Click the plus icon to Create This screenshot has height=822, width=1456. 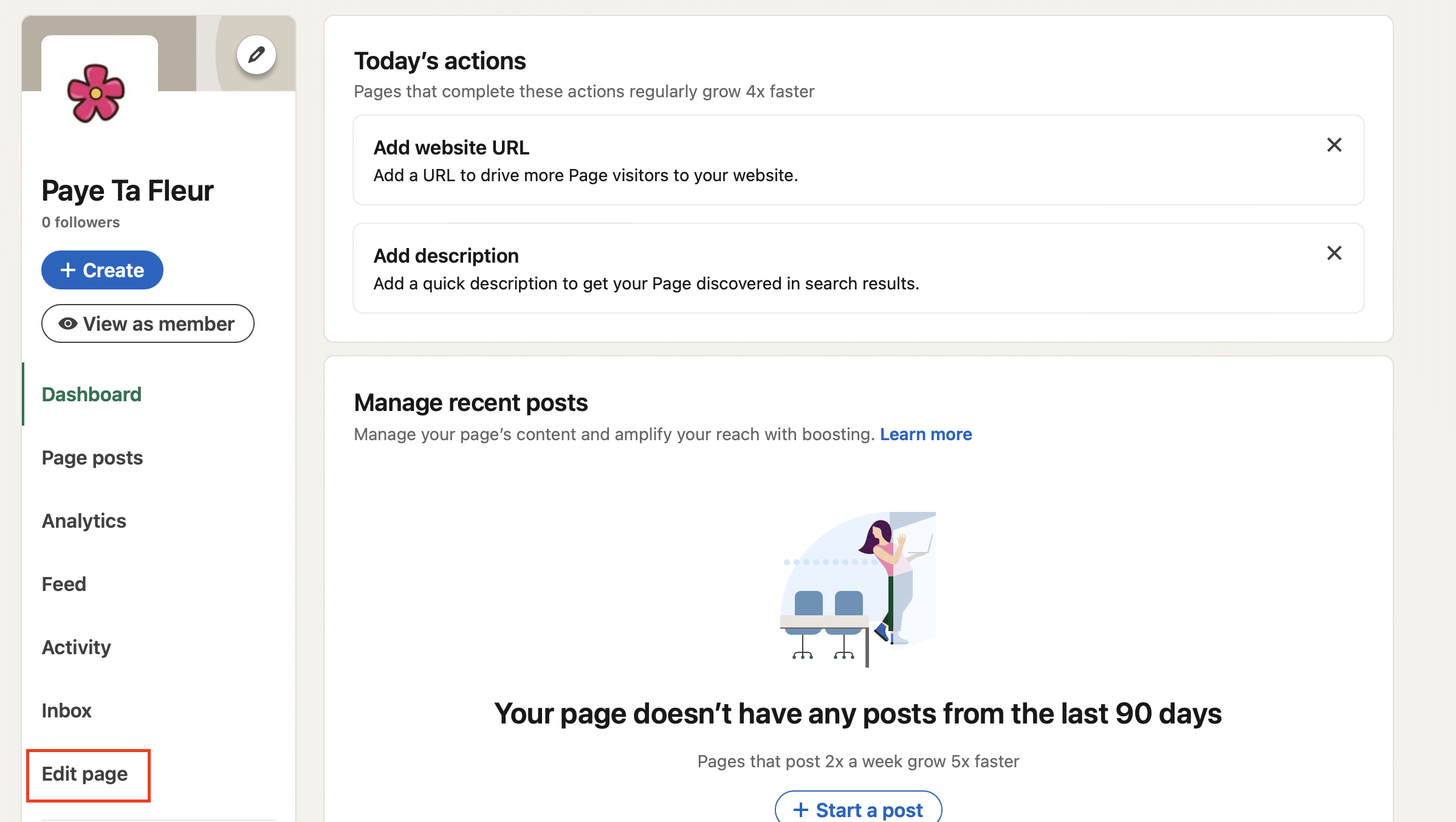[x=67, y=269]
